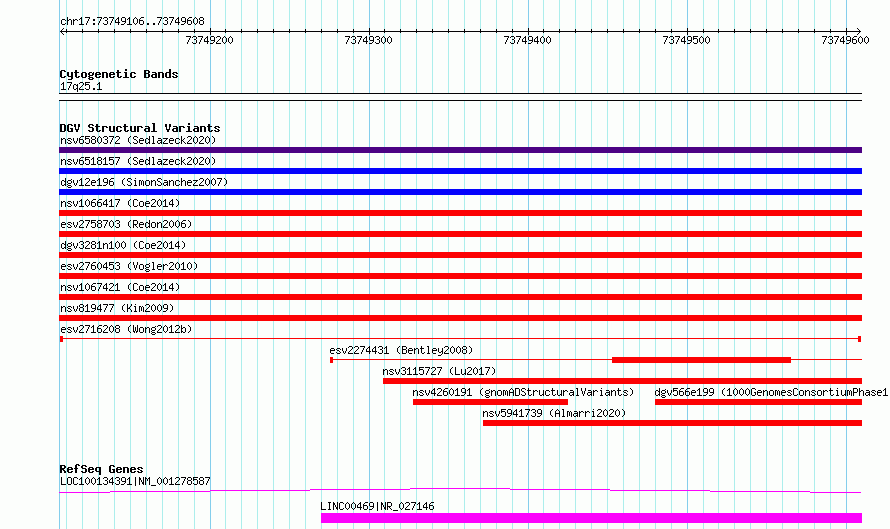Select gene label LINC00469|NR_027146
The width and height of the screenshot is (890, 529).
click(377, 506)
